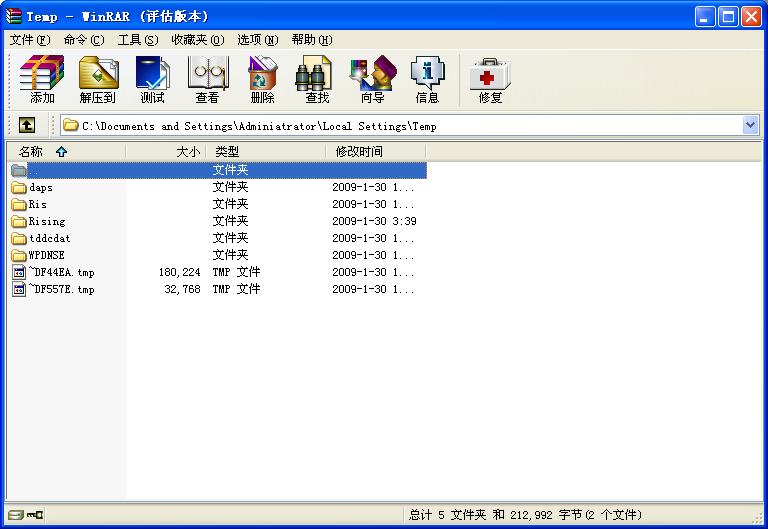Click TMP 文件 type of ~DF44EA.tmp
Screen dimensions: 768x529
236,272
